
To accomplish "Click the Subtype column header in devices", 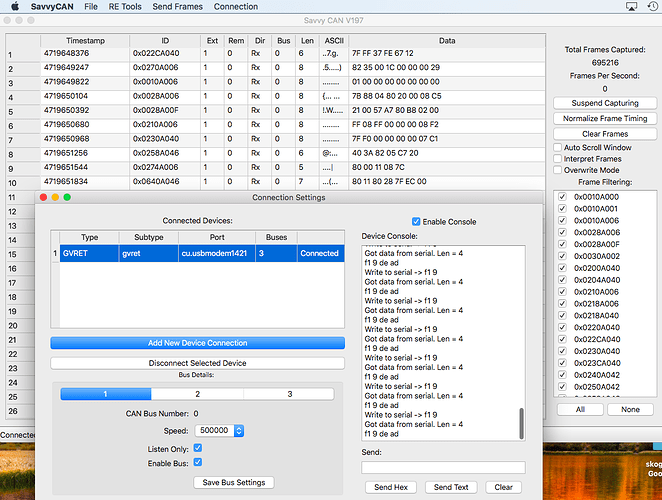I will tap(149, 237).
